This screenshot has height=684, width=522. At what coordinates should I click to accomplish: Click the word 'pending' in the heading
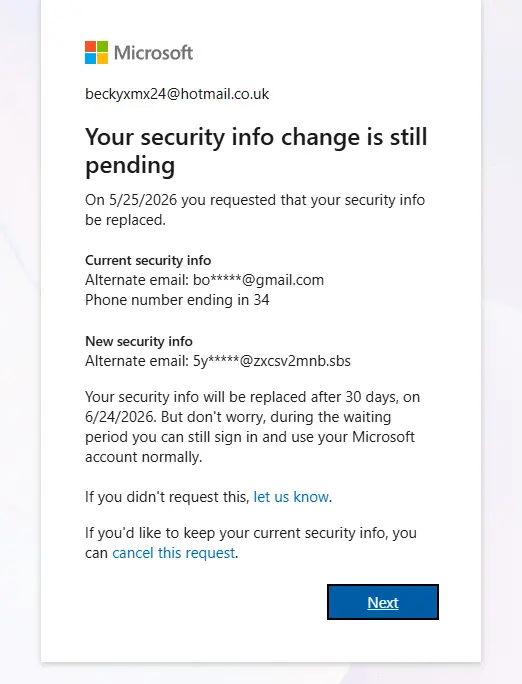pyautogui.click(x=130, y=166)
